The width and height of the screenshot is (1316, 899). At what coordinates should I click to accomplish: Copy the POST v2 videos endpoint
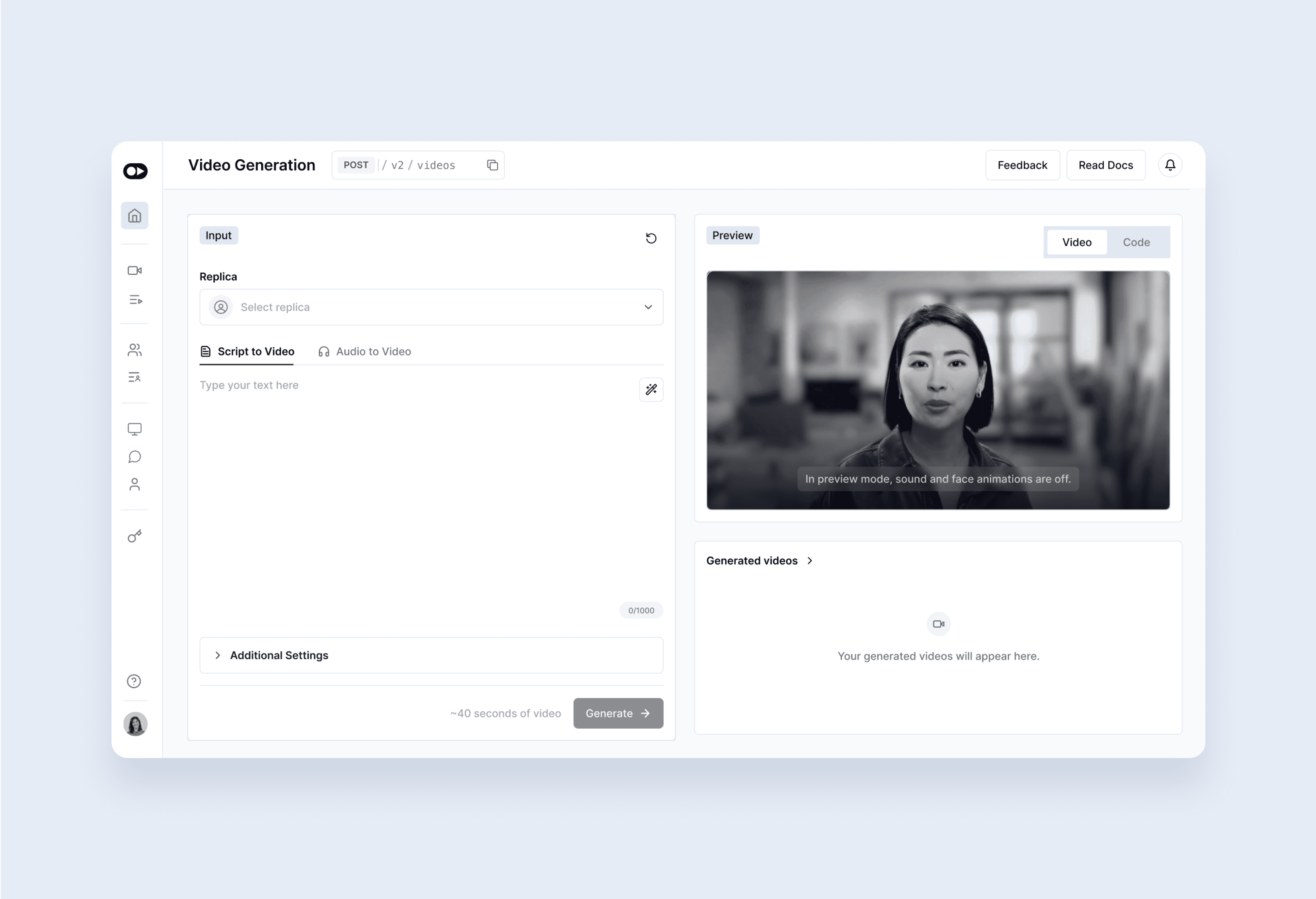pyautogui.click(x=492, y=165)
